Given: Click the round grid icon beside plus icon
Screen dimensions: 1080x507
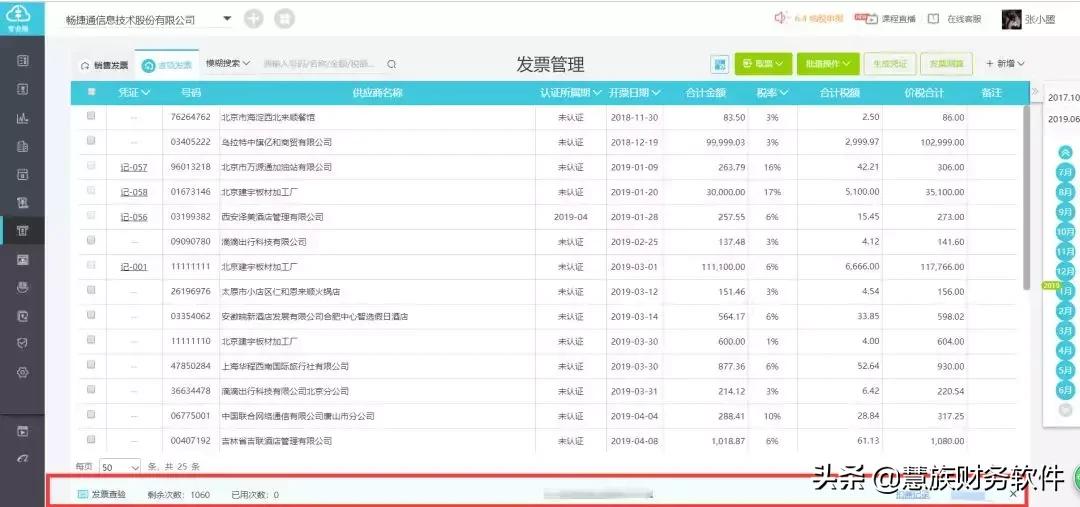Looking at the screenshot, I should pyautogui.click(x=284, y=19).
